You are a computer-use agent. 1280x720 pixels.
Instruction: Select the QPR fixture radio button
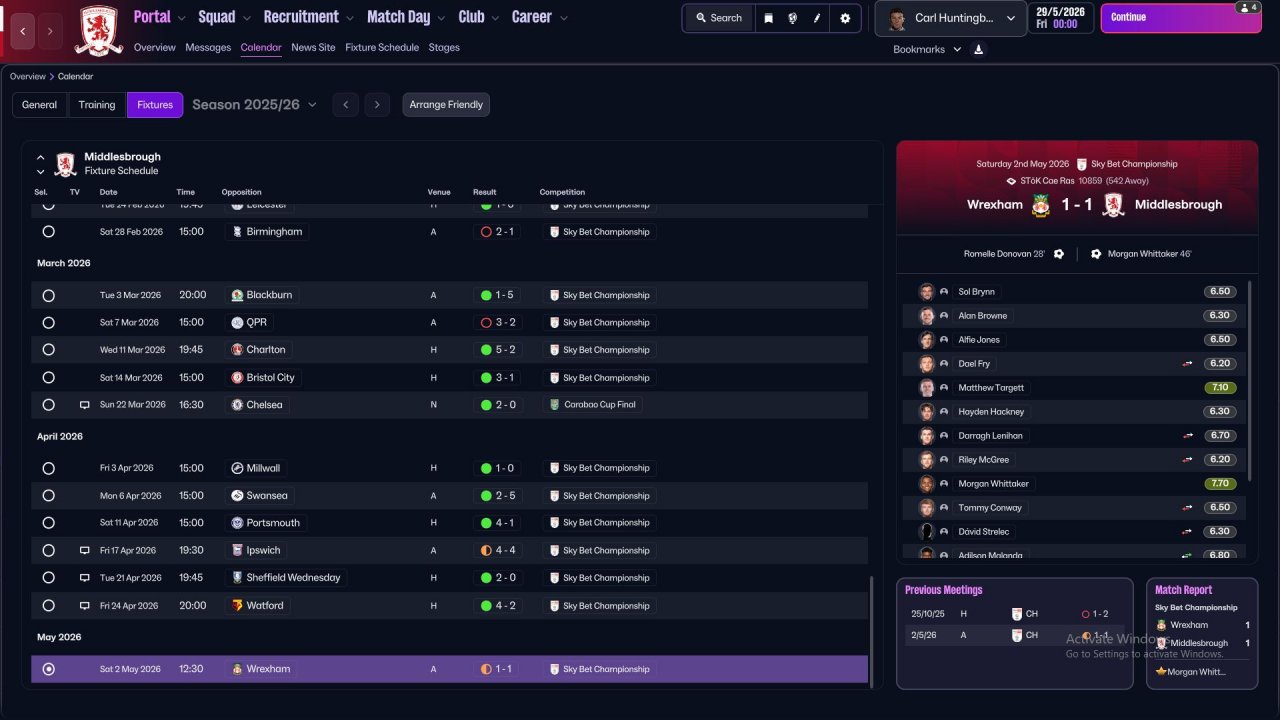point(48,323)
